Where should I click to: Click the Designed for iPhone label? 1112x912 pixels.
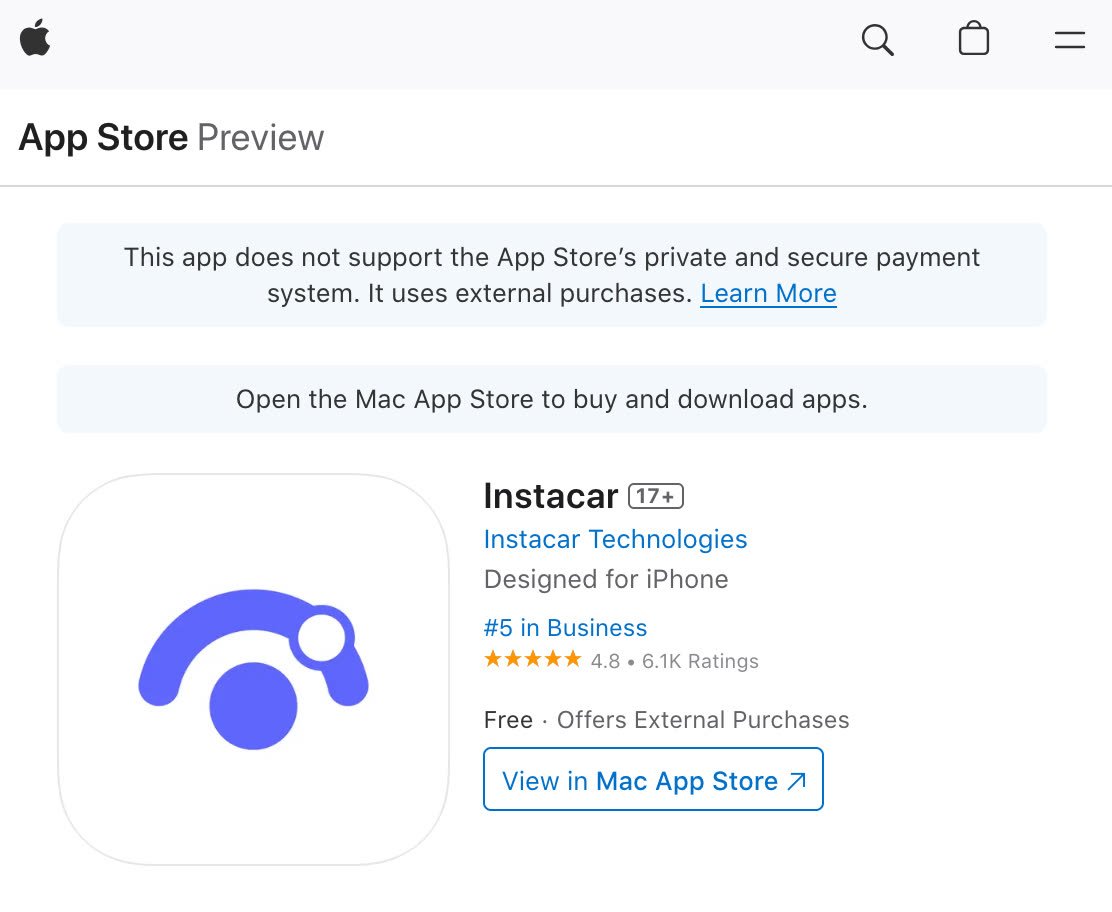point(606,579)
